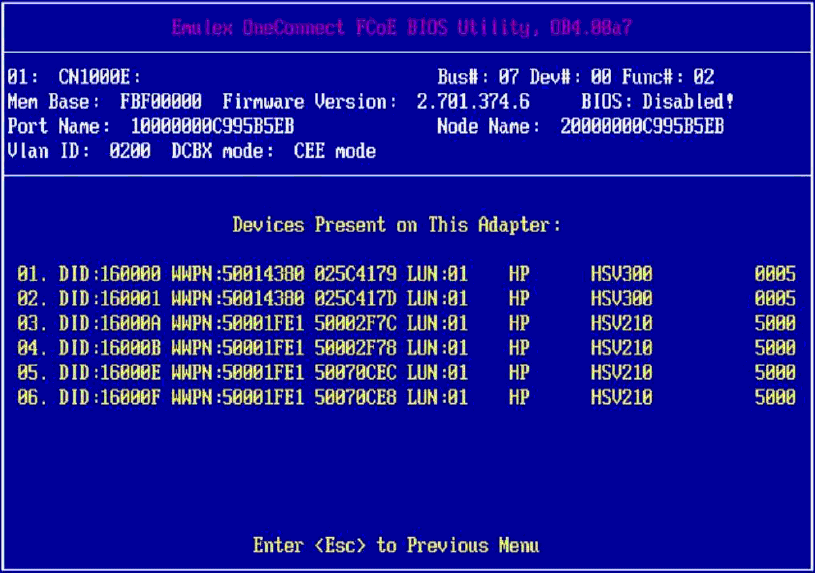Click the 'Devices Present on This Adapter' heading
Screen dimensions: 815x573
pos(397,225)
